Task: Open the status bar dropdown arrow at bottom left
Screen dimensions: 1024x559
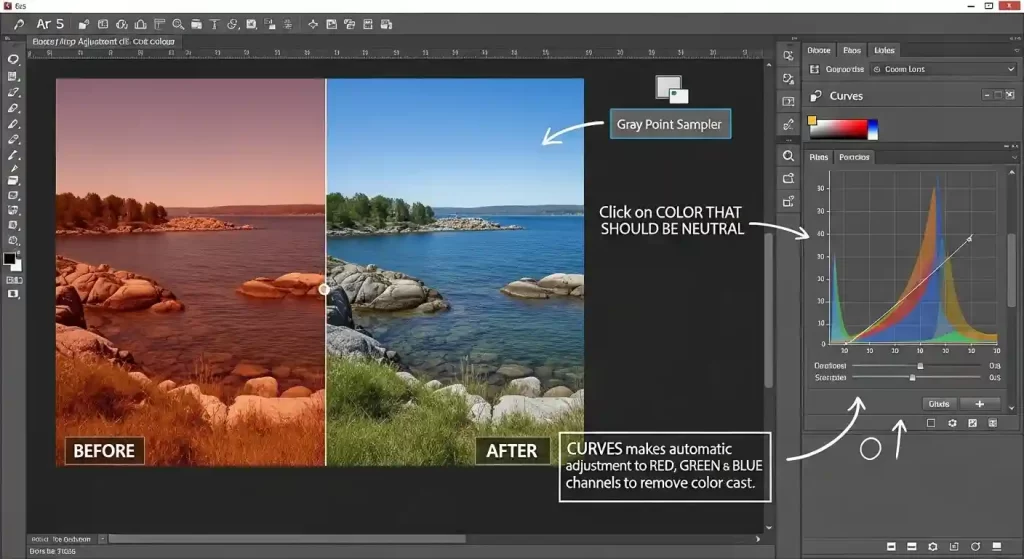Action: pos(102,539)
